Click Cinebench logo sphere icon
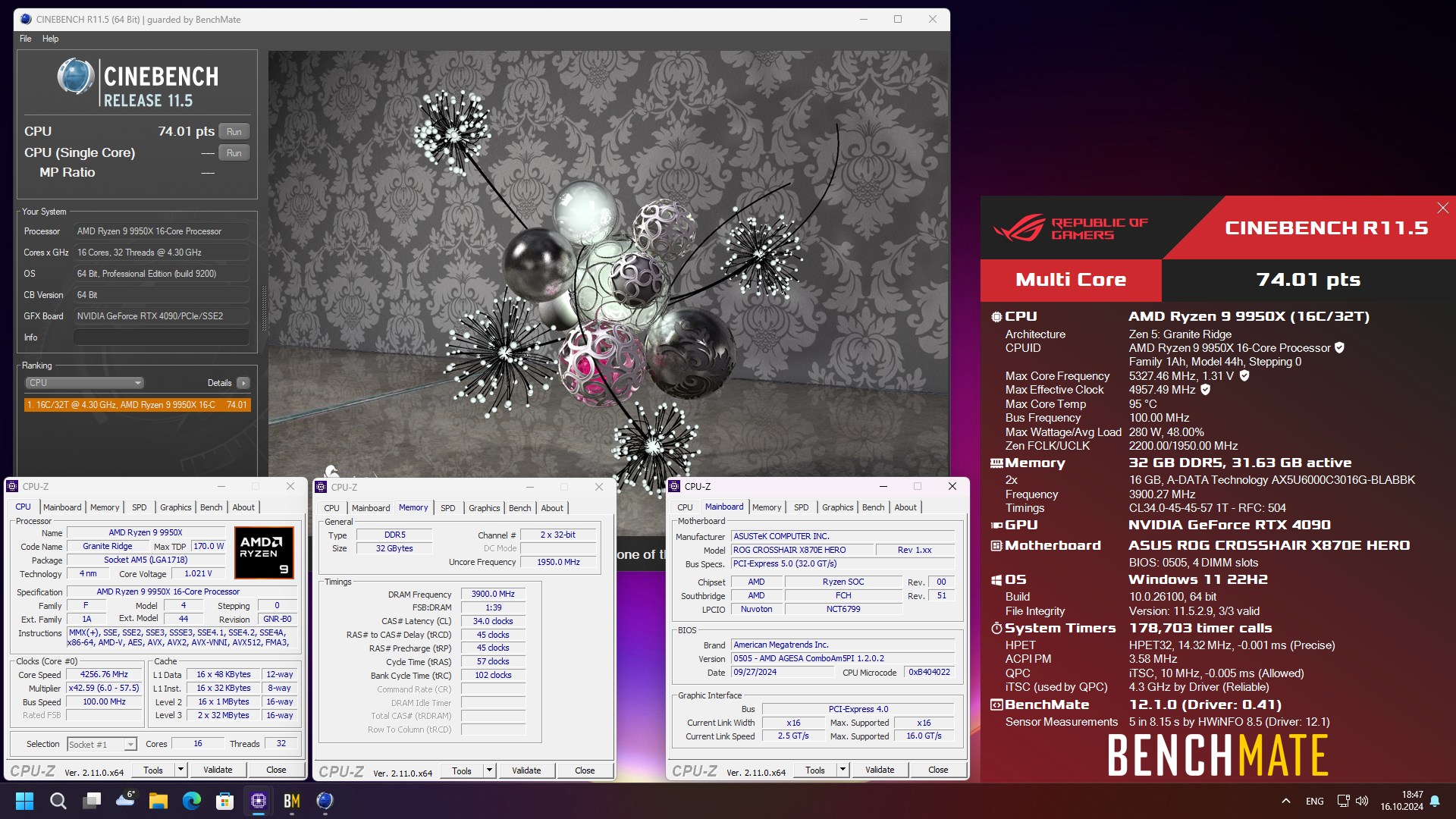Image resolution: width=1456 pixels, height=819 pixels. coord(76,77)
